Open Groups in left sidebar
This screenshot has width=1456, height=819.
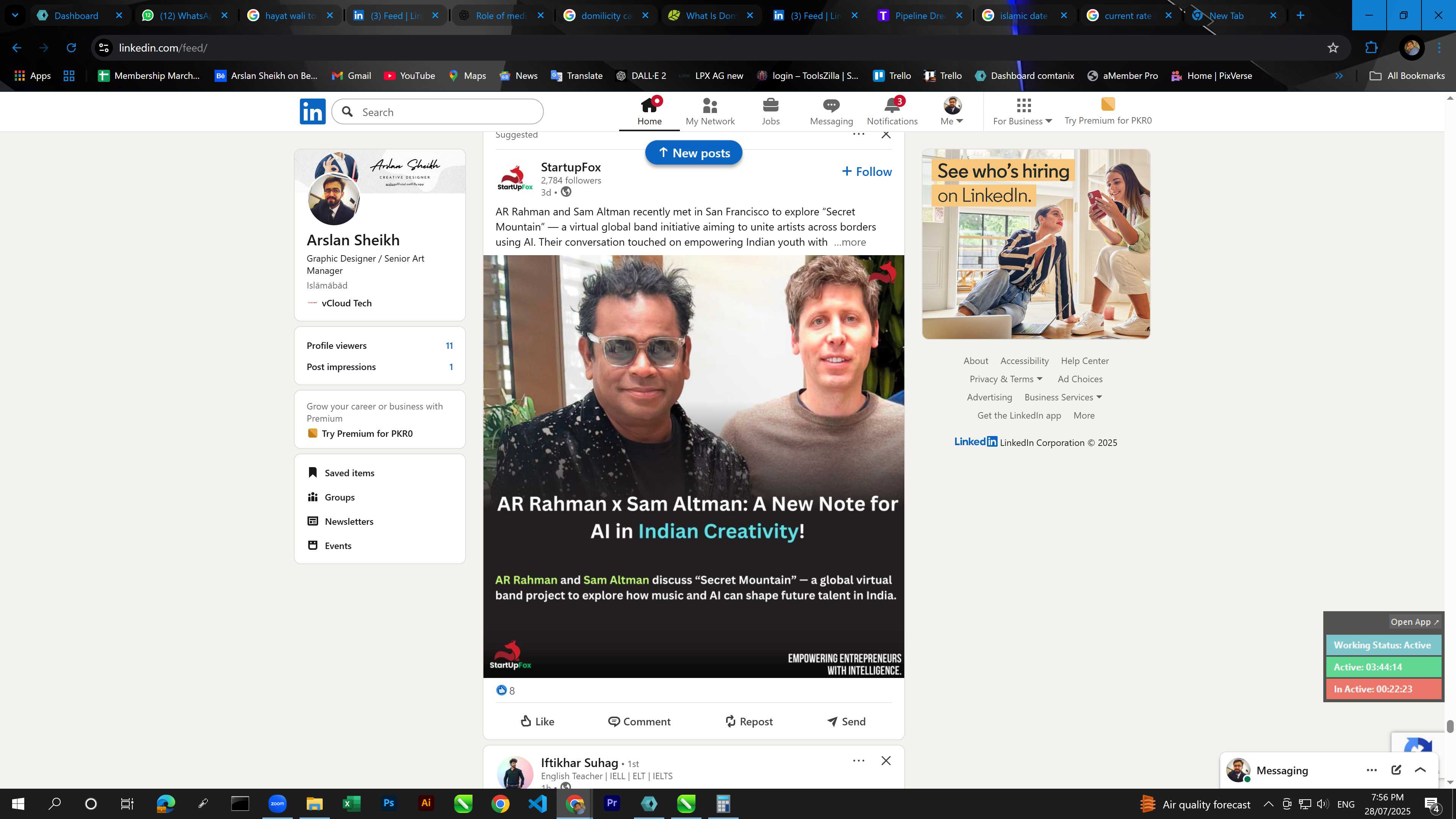(x=331, y=497)
